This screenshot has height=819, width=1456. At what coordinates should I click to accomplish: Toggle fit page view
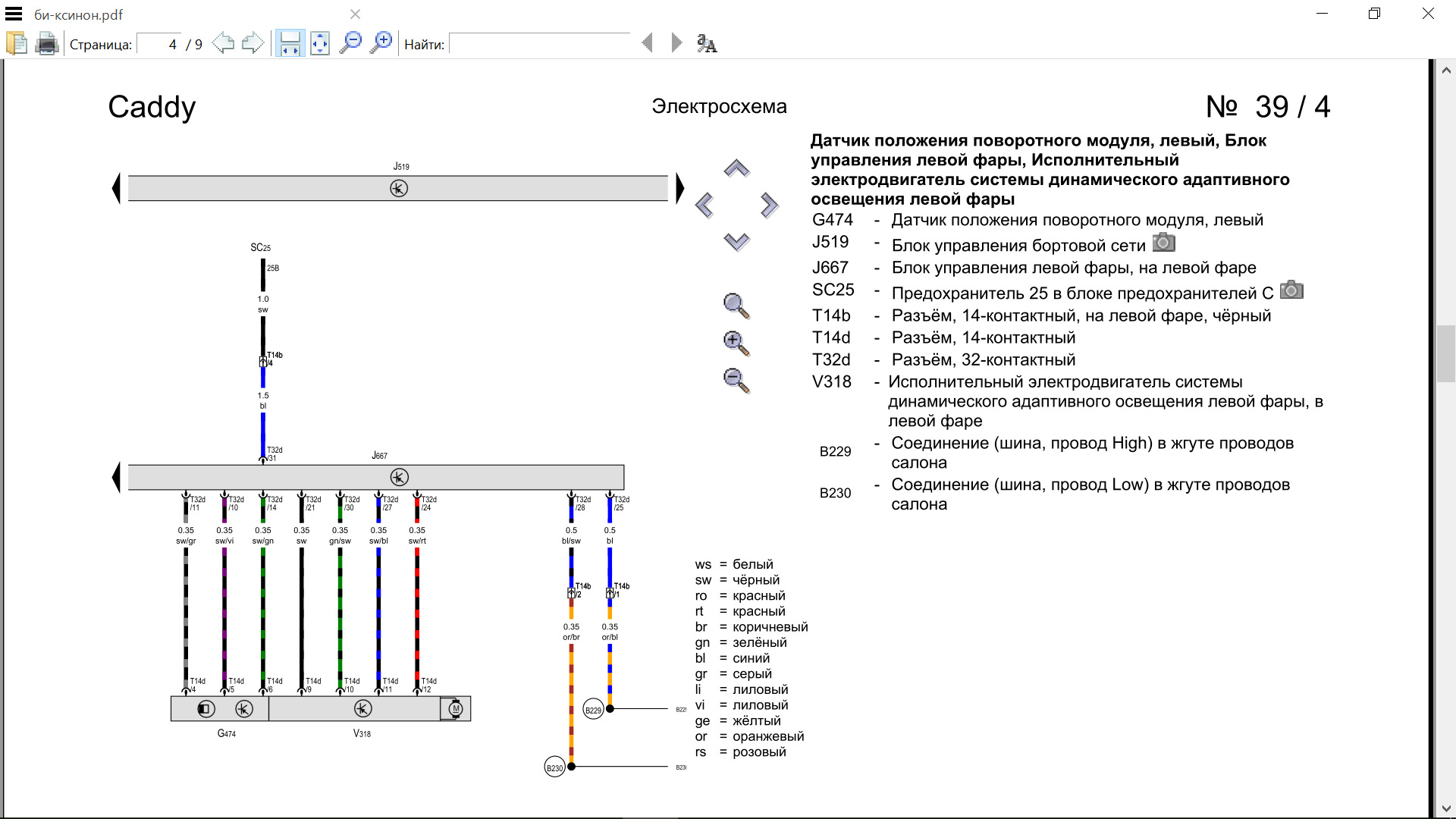tap(320, 43)
